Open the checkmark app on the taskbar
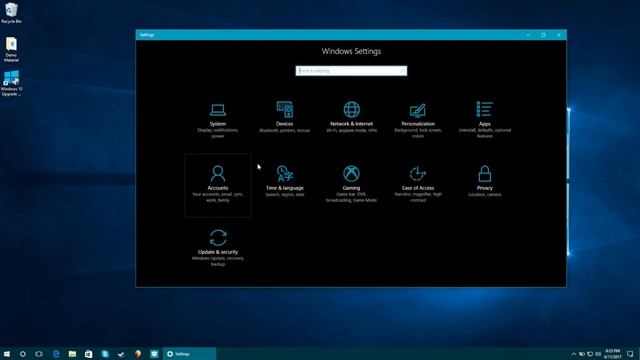Viewport: 640px width, 360px height. point(121,354)
